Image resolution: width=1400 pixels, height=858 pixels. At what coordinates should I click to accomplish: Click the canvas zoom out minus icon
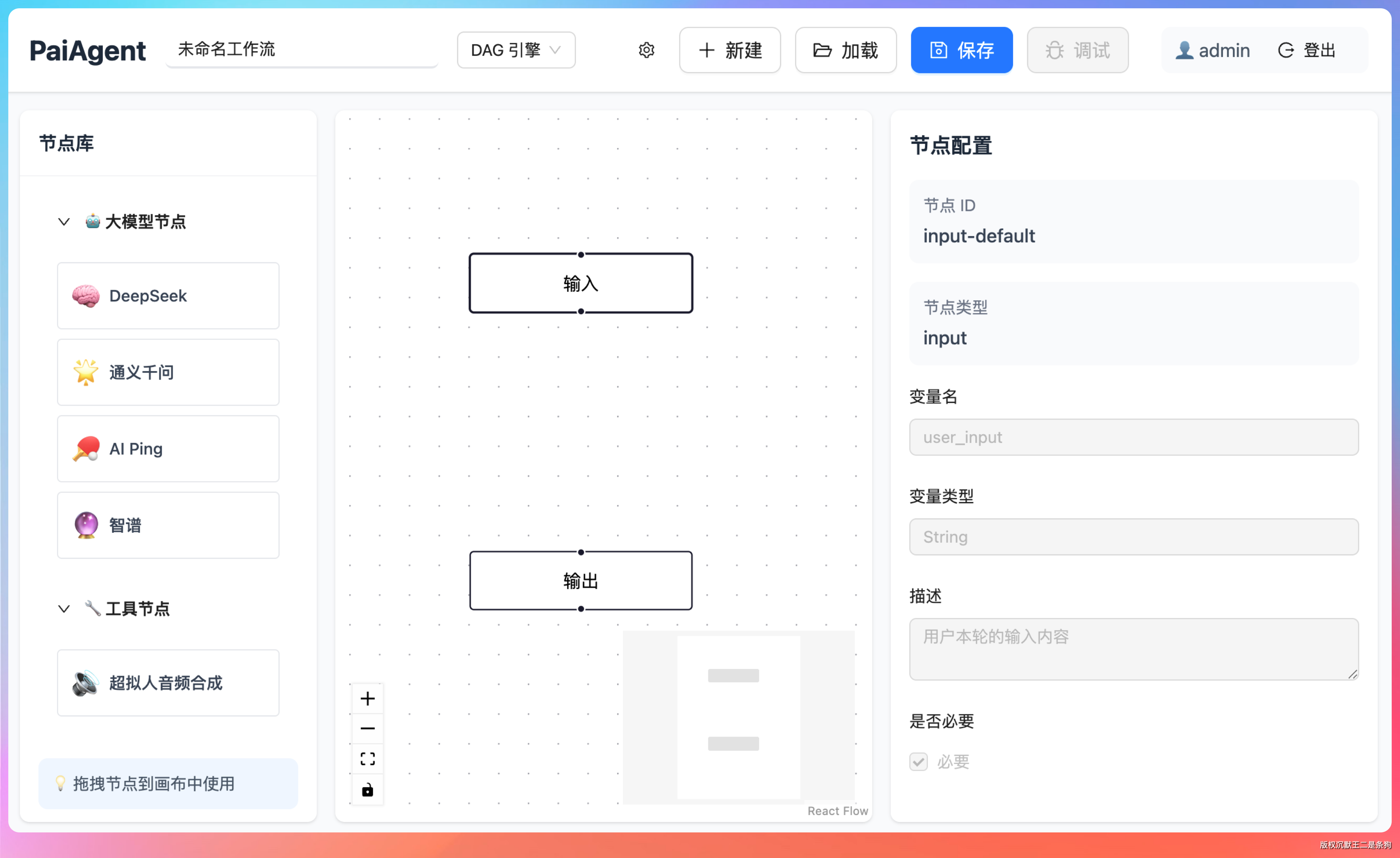pos(368,728)
